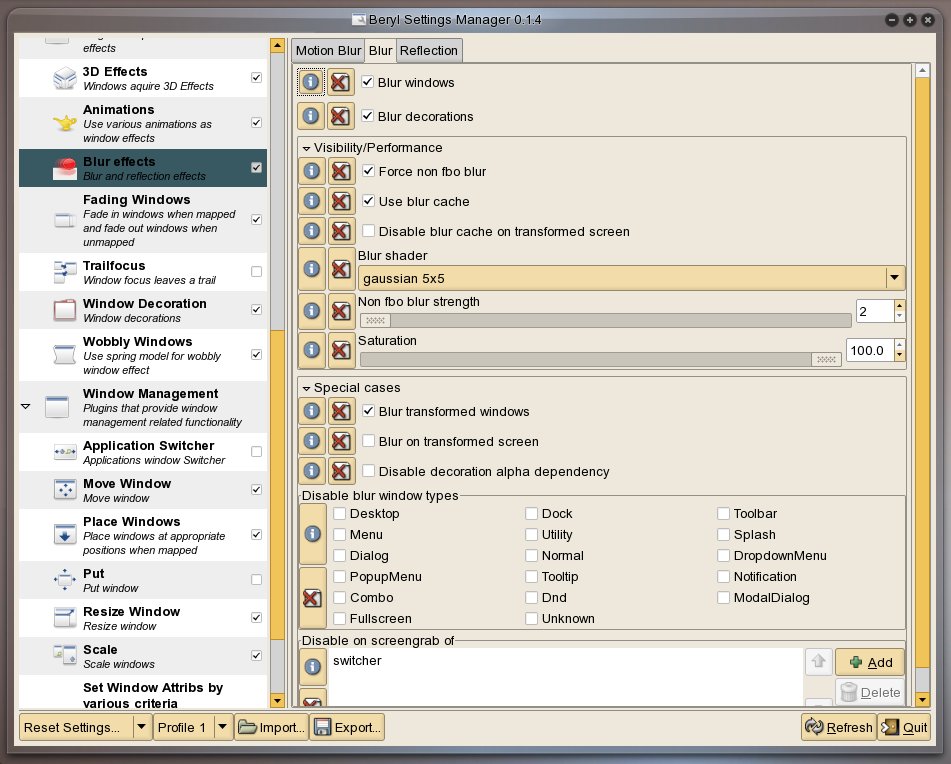951x764 pixels.
Task: Click the Import button
Action: pos(272,727)
